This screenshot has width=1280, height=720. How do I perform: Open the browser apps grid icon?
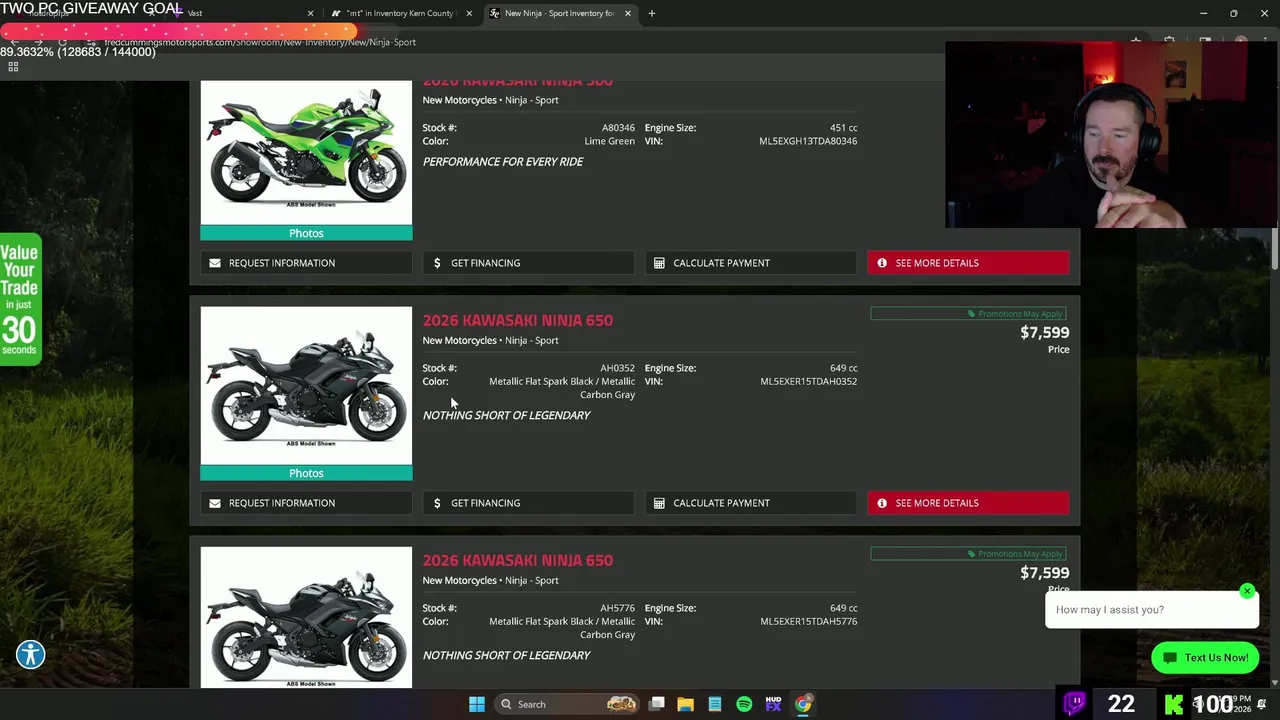[13, 67]
